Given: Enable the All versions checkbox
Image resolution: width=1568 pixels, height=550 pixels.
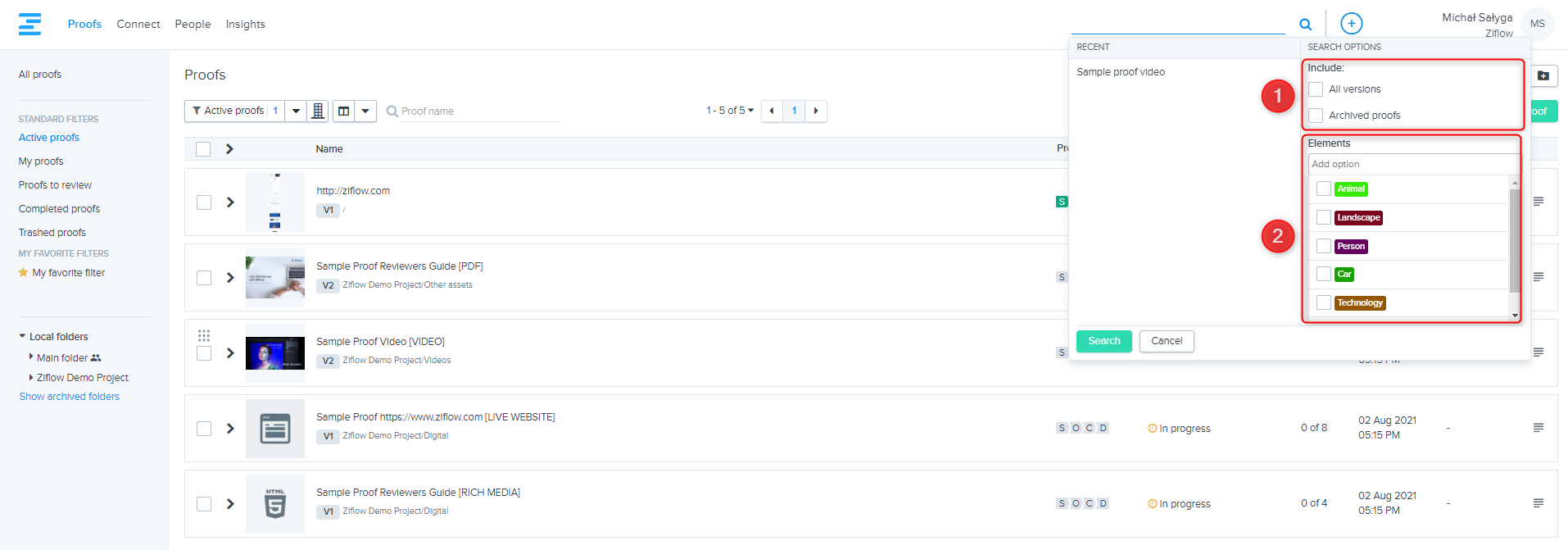Looking at the screenshot, I should [1316, 89].
